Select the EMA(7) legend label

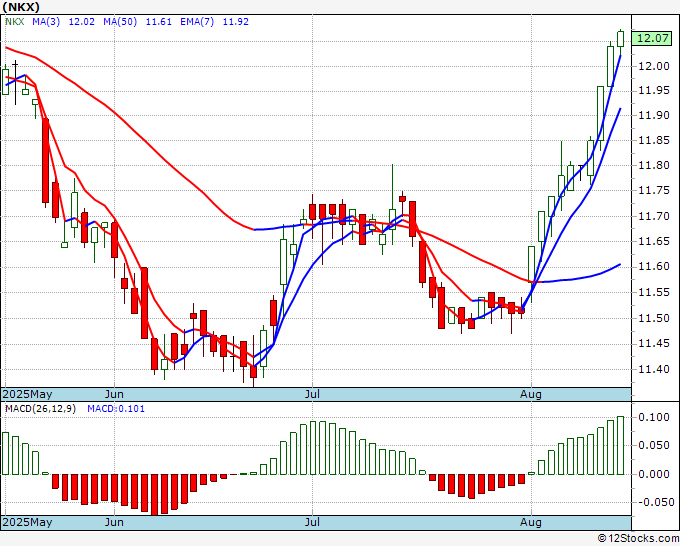pyautogui.click(x=197, y=22)
